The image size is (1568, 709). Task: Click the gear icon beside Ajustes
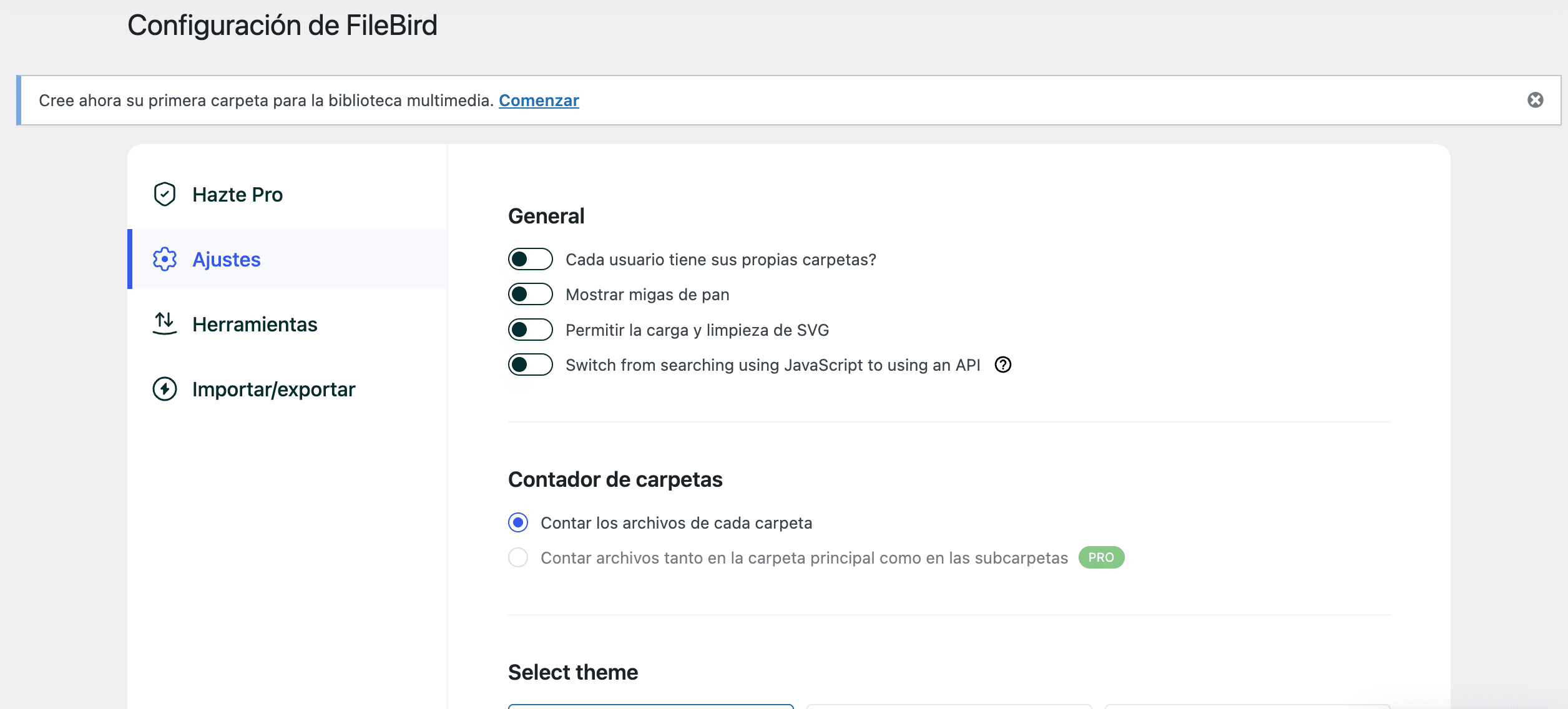165,259
